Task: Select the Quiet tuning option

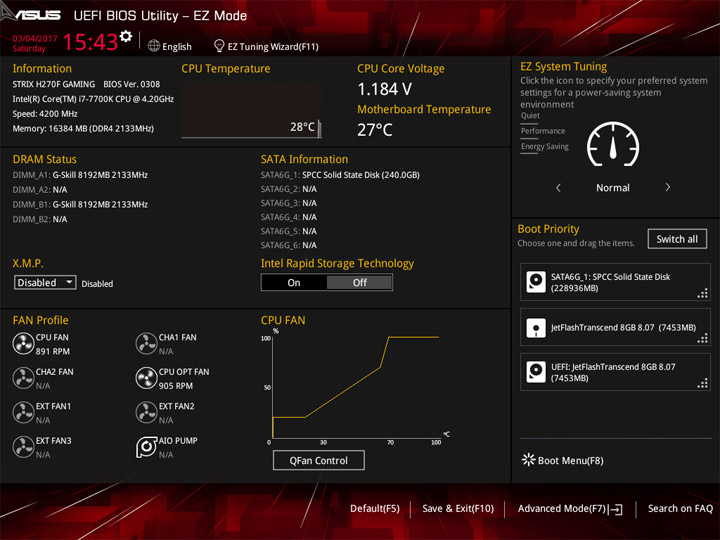Action: 530,116
